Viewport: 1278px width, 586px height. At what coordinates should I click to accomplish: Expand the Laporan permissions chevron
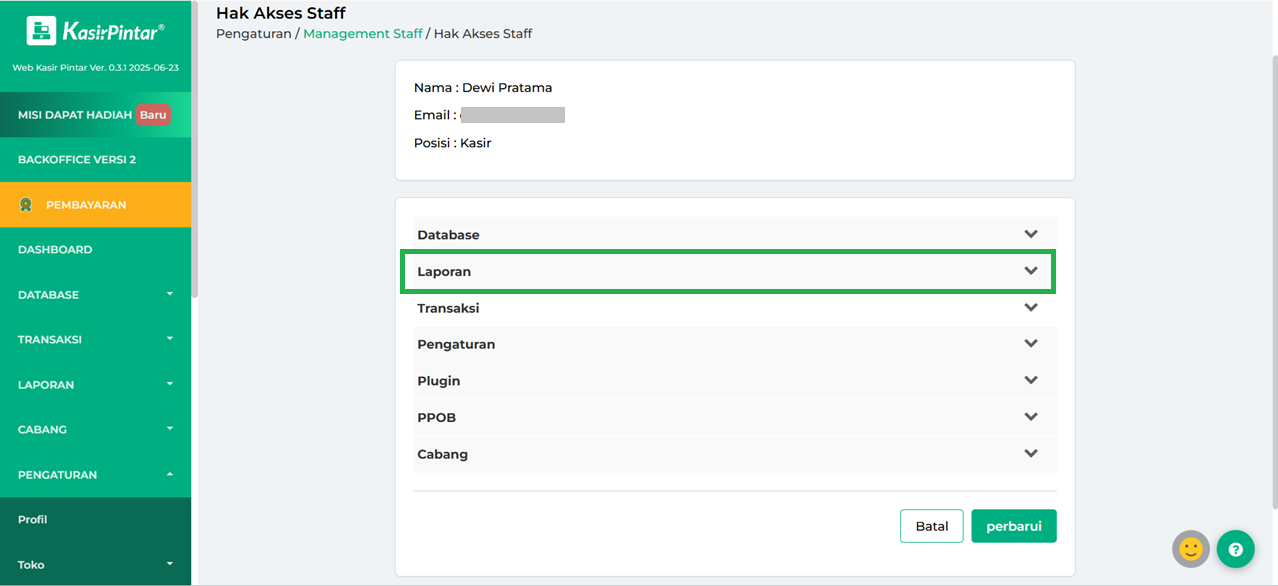click(1031, 271)
